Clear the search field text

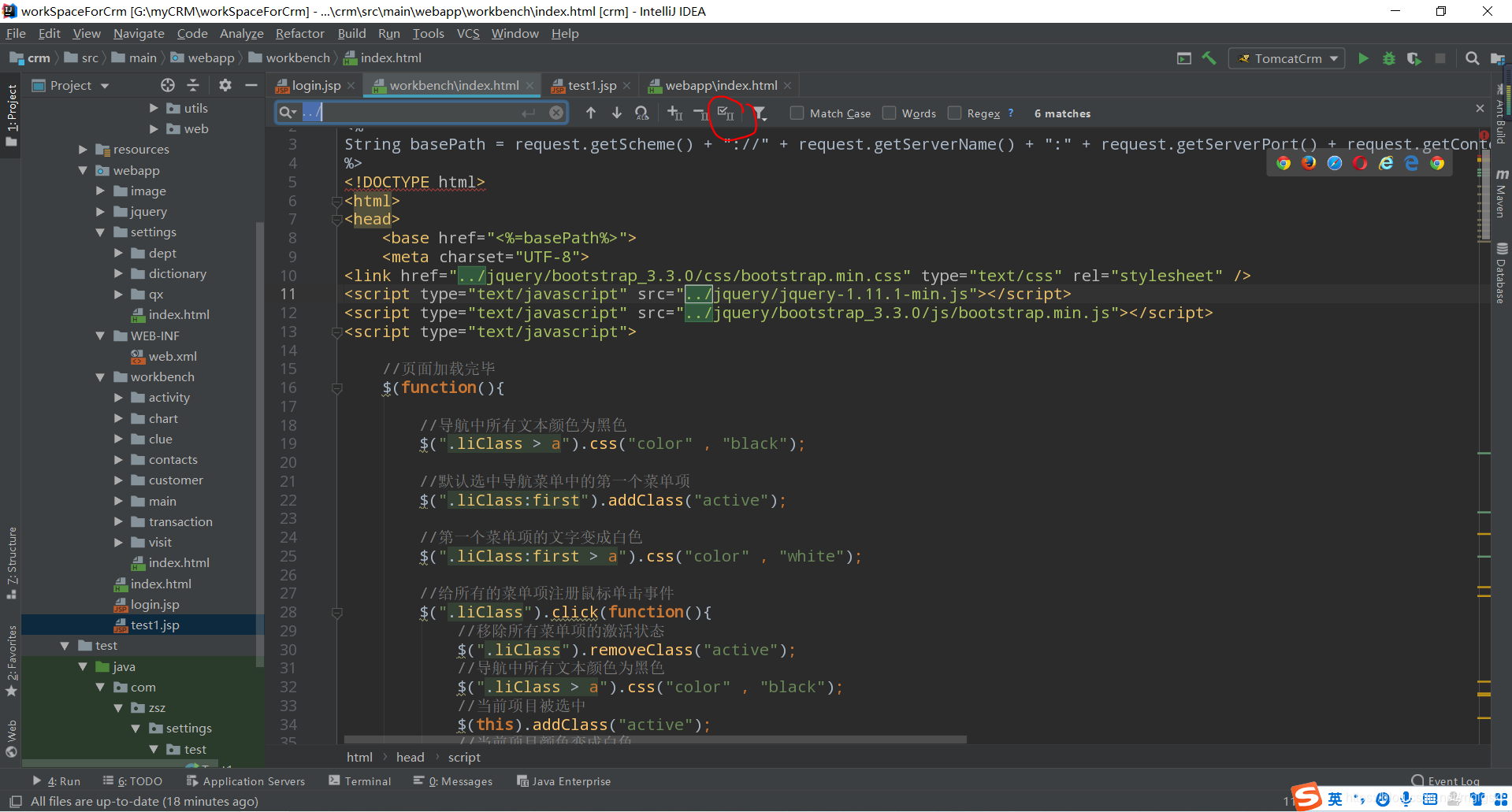click(x=556, y=113)
